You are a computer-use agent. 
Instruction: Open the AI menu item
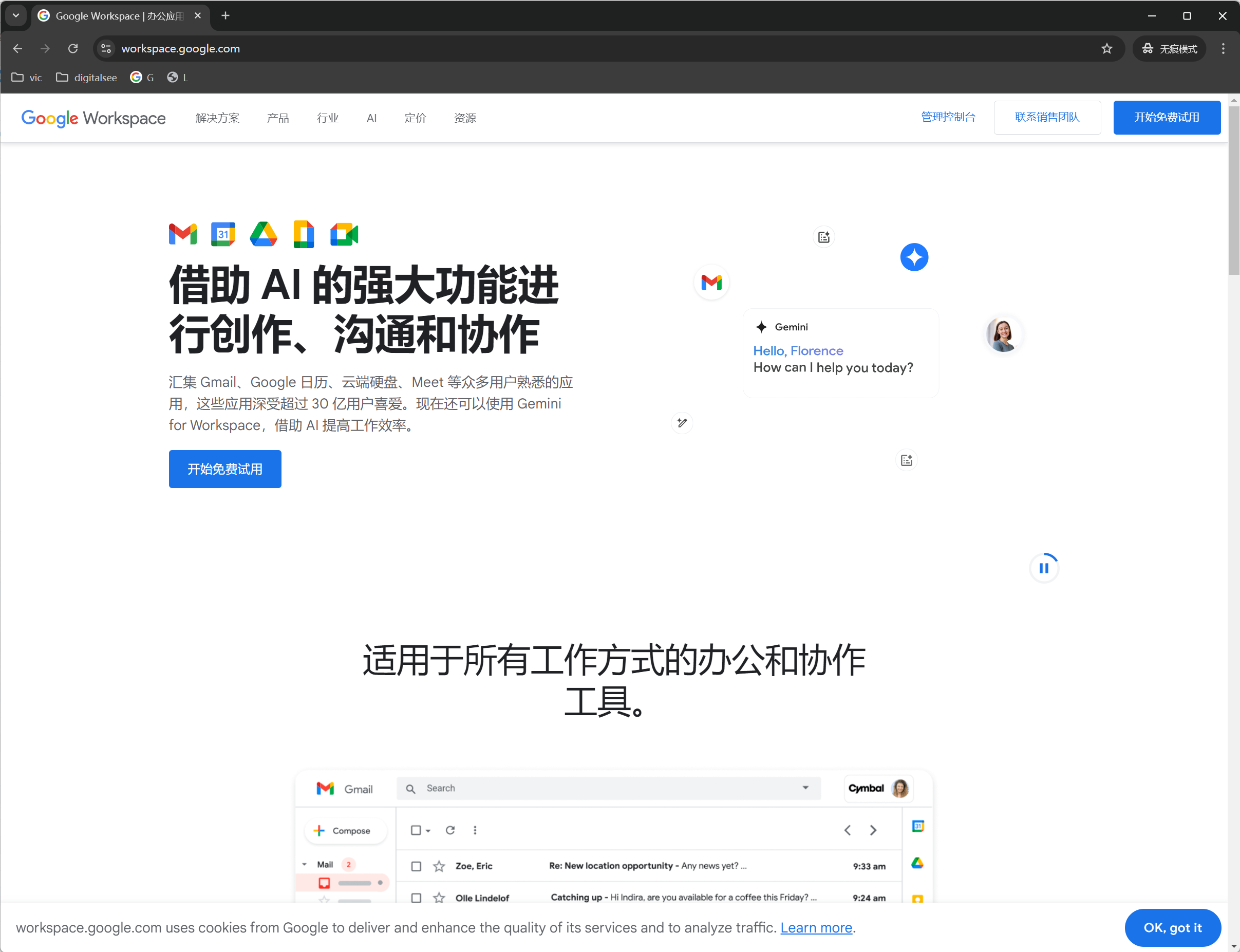[371, 118]
